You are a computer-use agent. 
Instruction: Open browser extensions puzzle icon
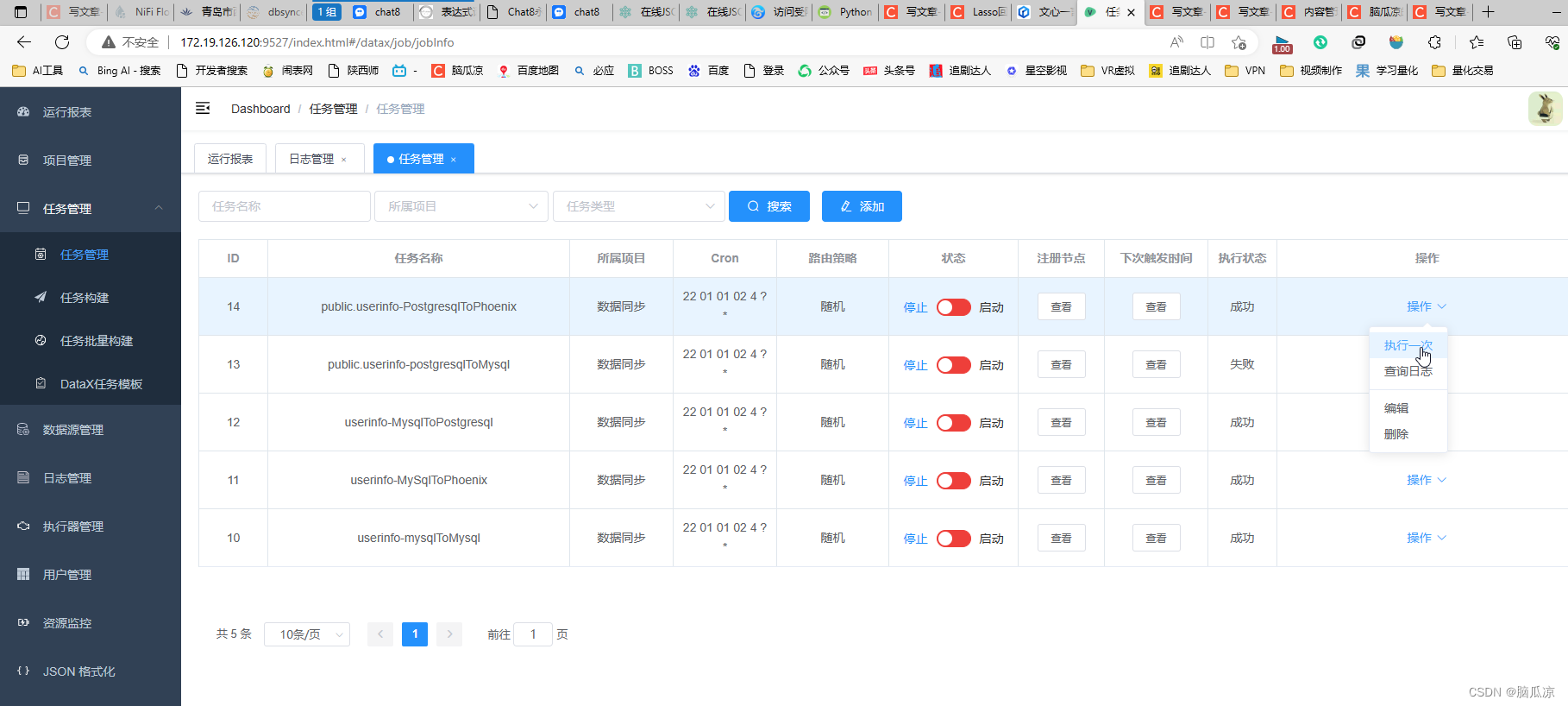click(1435, 42)
